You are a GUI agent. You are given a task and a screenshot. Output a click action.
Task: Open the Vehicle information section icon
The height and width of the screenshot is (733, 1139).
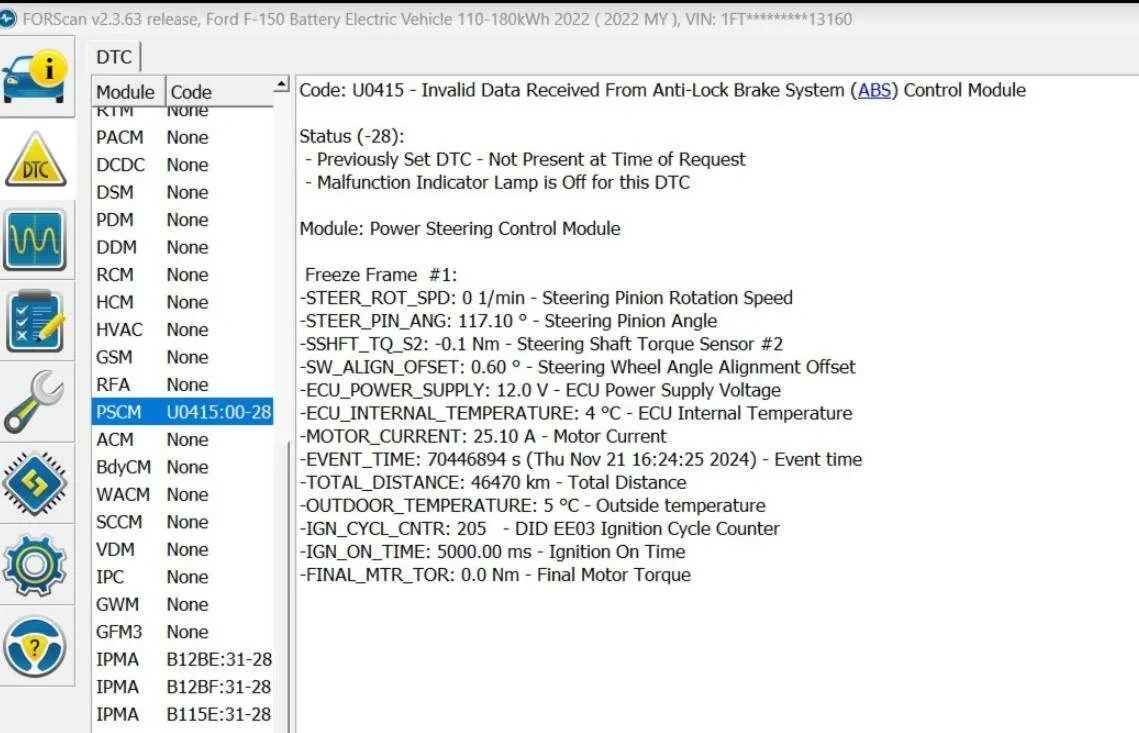pyautogui.click(x=35, y=77)
